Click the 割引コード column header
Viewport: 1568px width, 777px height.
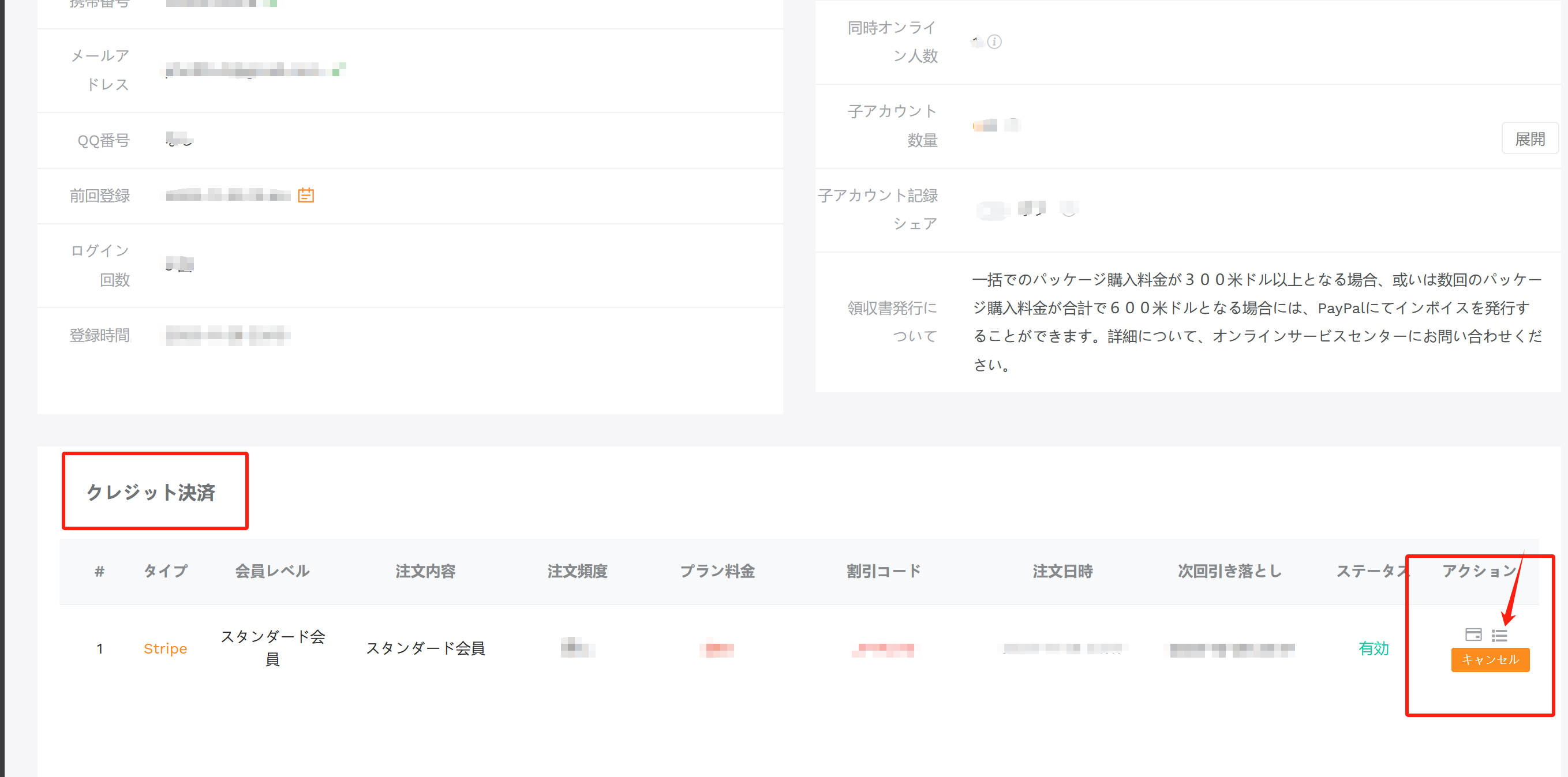coord(883,571)
